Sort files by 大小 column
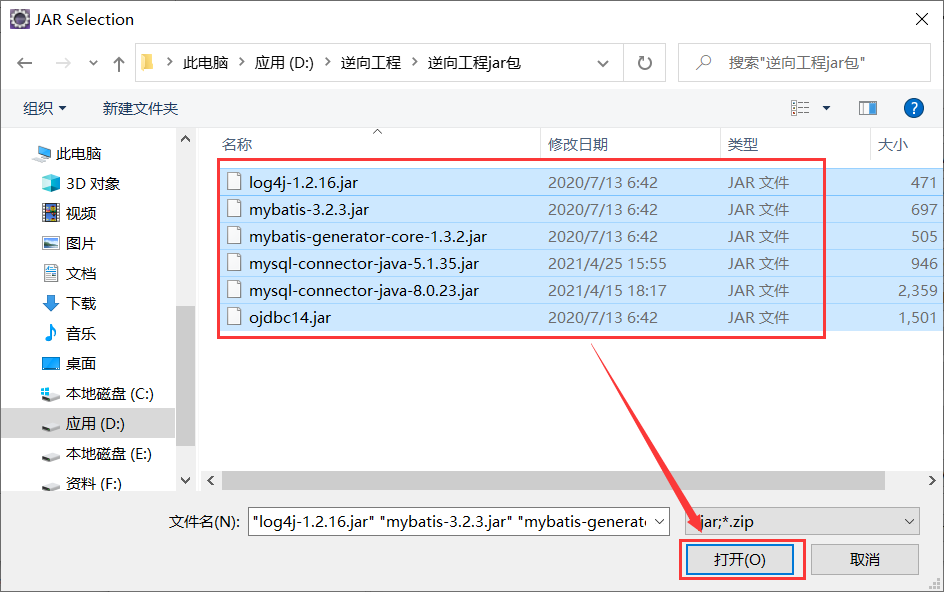The width and height of the screenshot is (944, 592). coord(892,145)
